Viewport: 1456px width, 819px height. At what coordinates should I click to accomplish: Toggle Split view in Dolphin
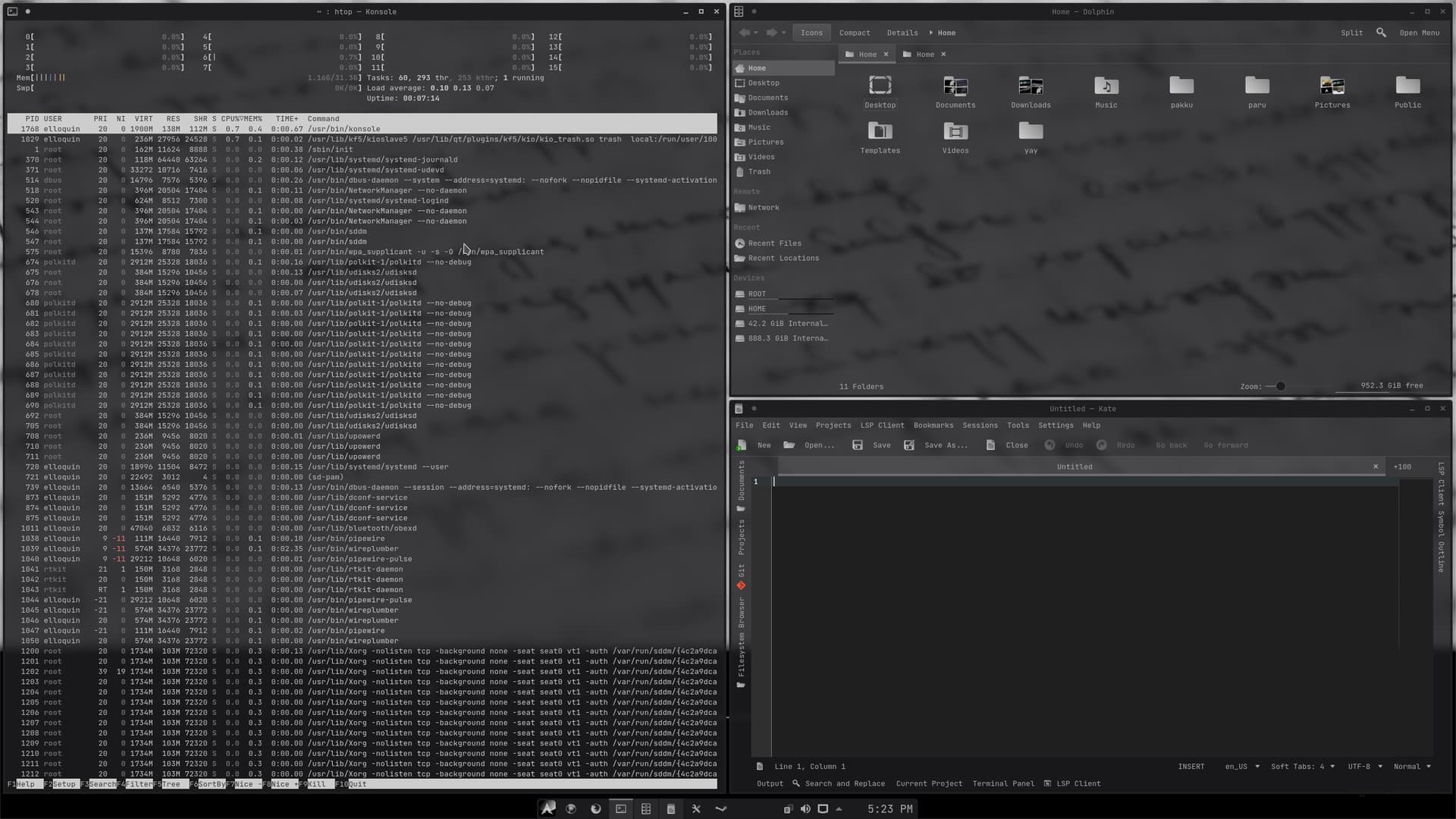(1351, 33)
